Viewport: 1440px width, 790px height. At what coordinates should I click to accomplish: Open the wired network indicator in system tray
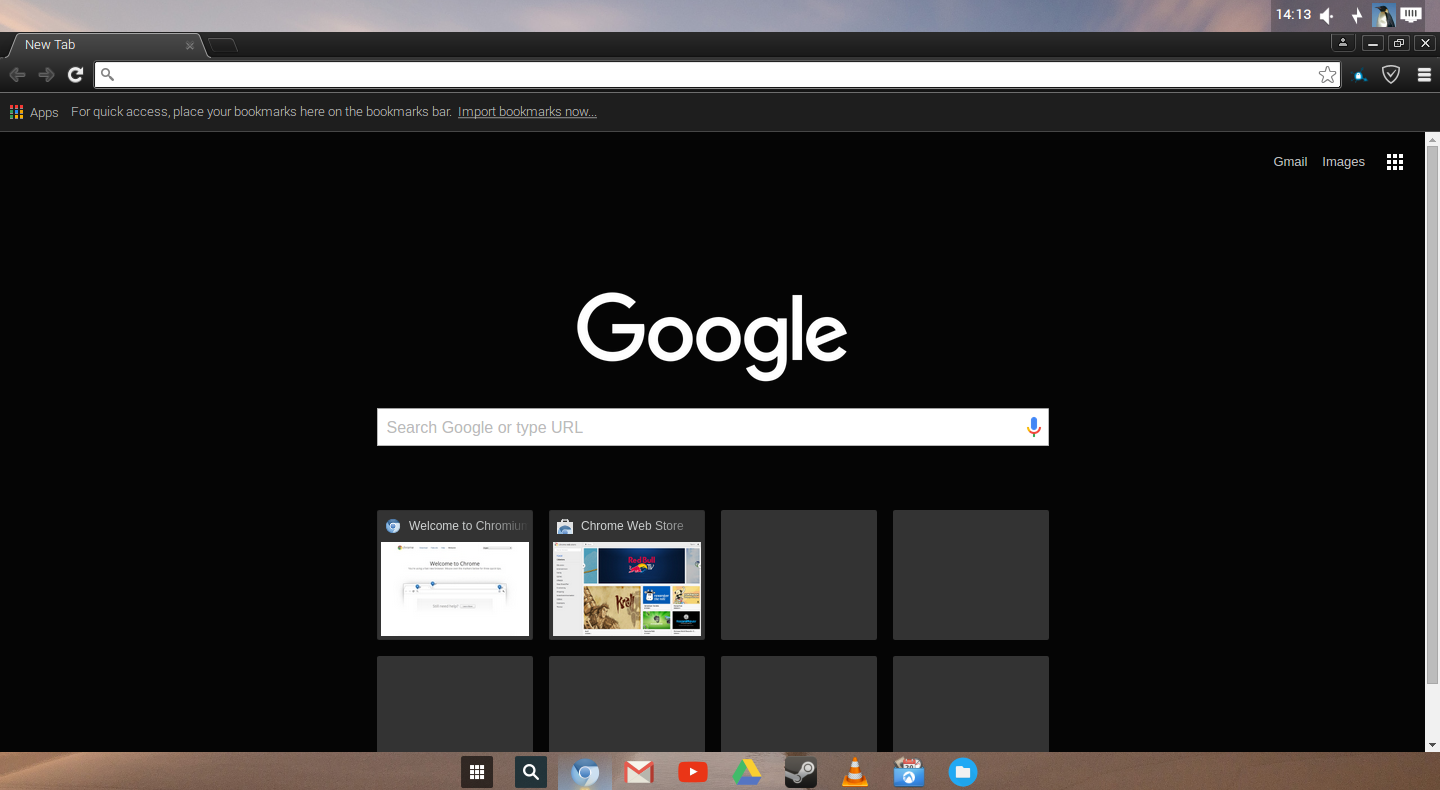coord(1411,14)
